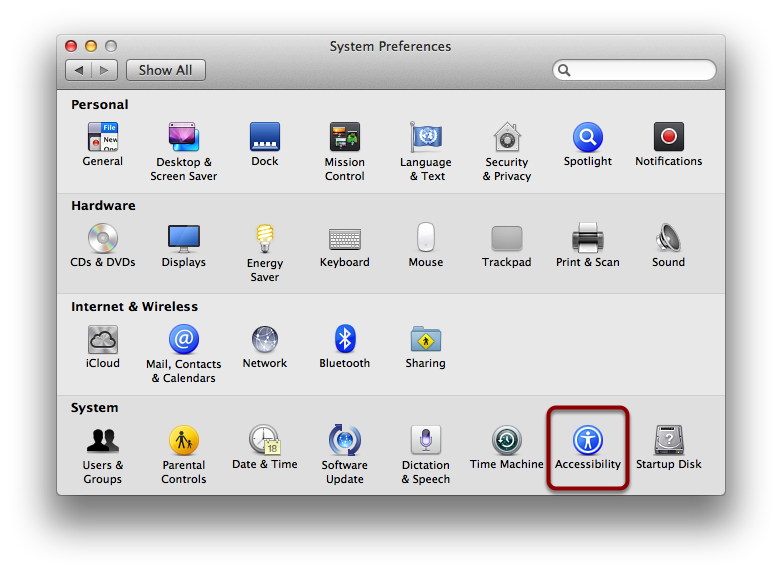Screen dimensions: 782x574
Task: Open the Time Machine preferences icon
Action: click(x=507, y=440)
